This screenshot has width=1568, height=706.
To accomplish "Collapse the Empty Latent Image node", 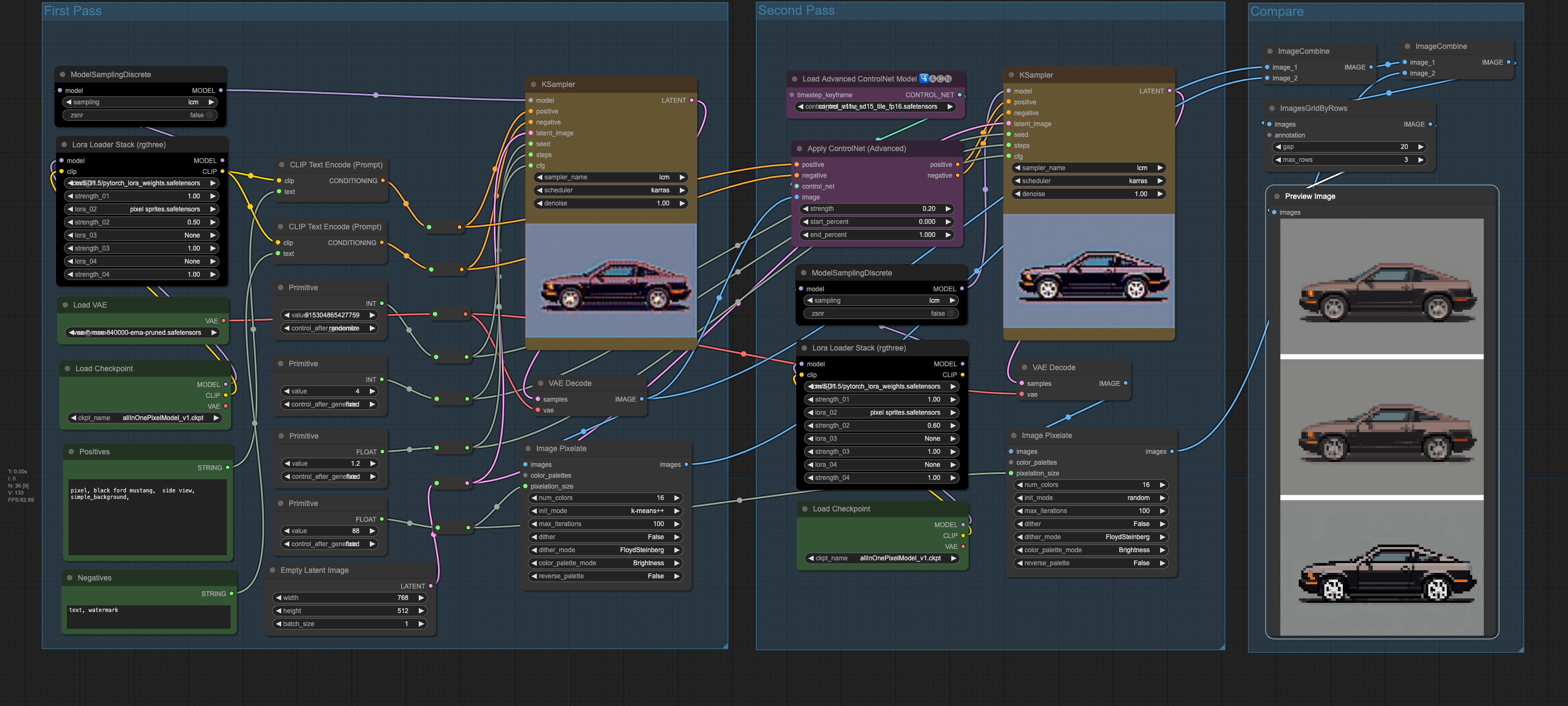I will tap(272, 570).
